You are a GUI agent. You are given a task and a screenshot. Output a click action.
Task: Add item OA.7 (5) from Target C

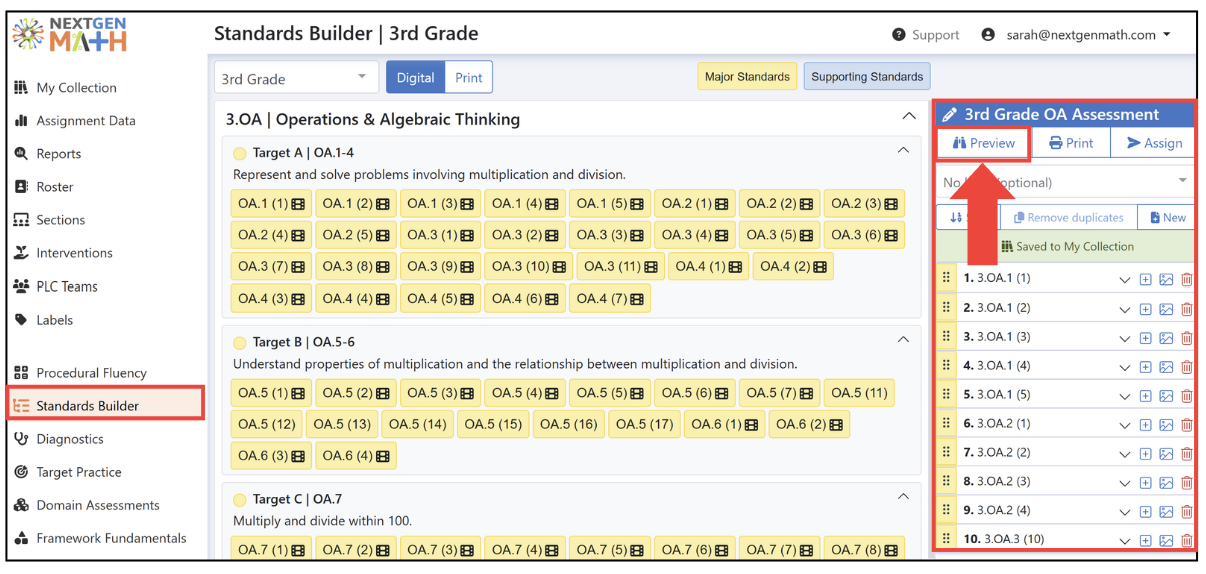(x=610, y=550)
